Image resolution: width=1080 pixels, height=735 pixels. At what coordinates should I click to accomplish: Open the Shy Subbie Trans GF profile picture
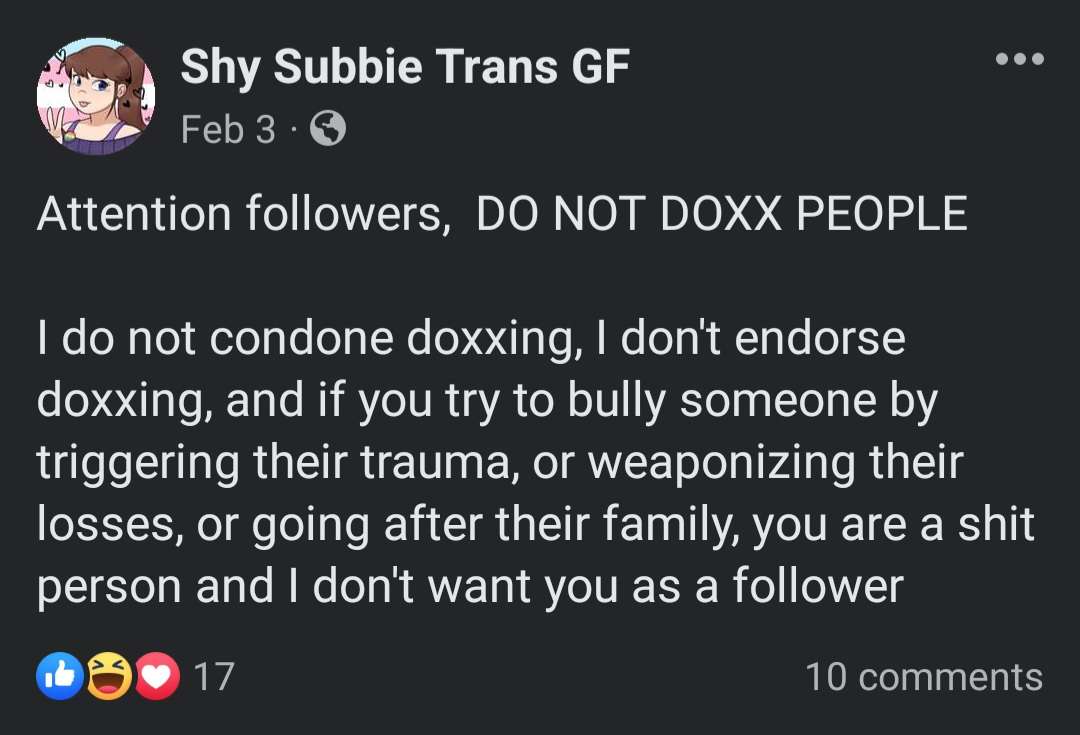pos(96,96)
